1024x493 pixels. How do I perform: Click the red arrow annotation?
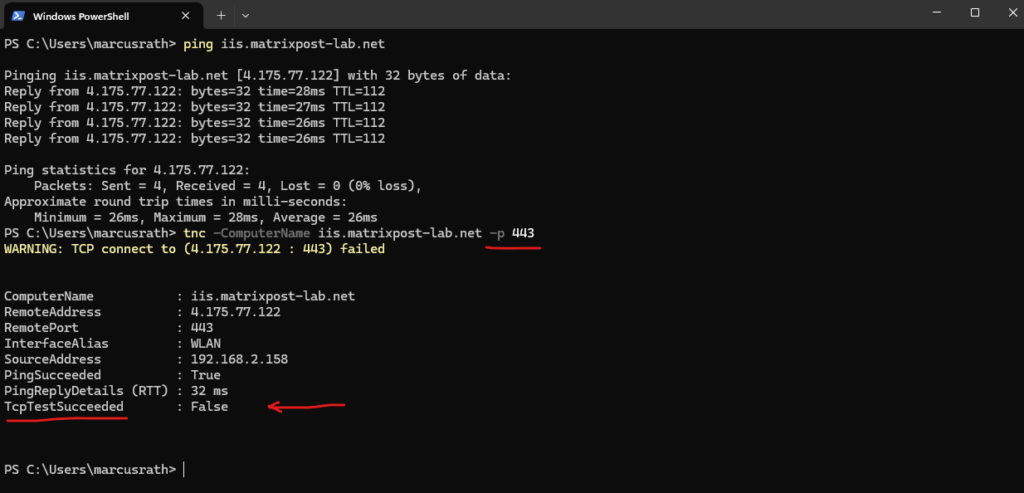pyautogui.click(x=306, y=406)
